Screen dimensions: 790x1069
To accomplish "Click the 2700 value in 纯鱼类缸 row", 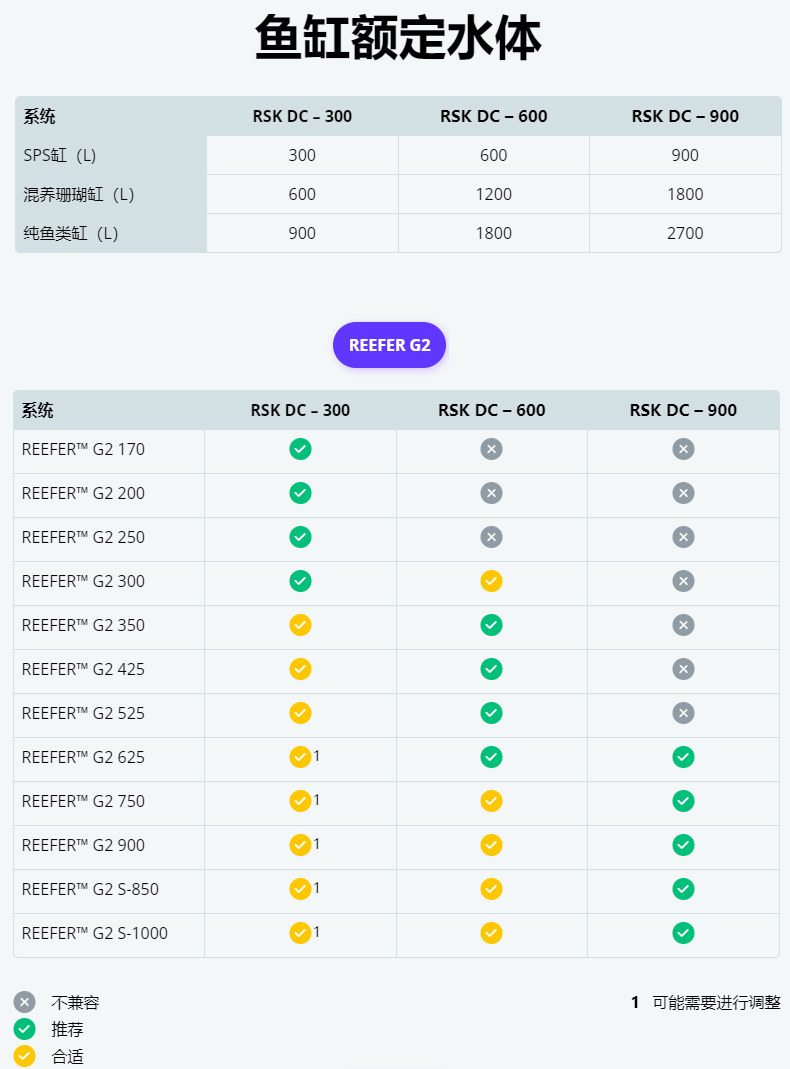I will click(685, 233).
